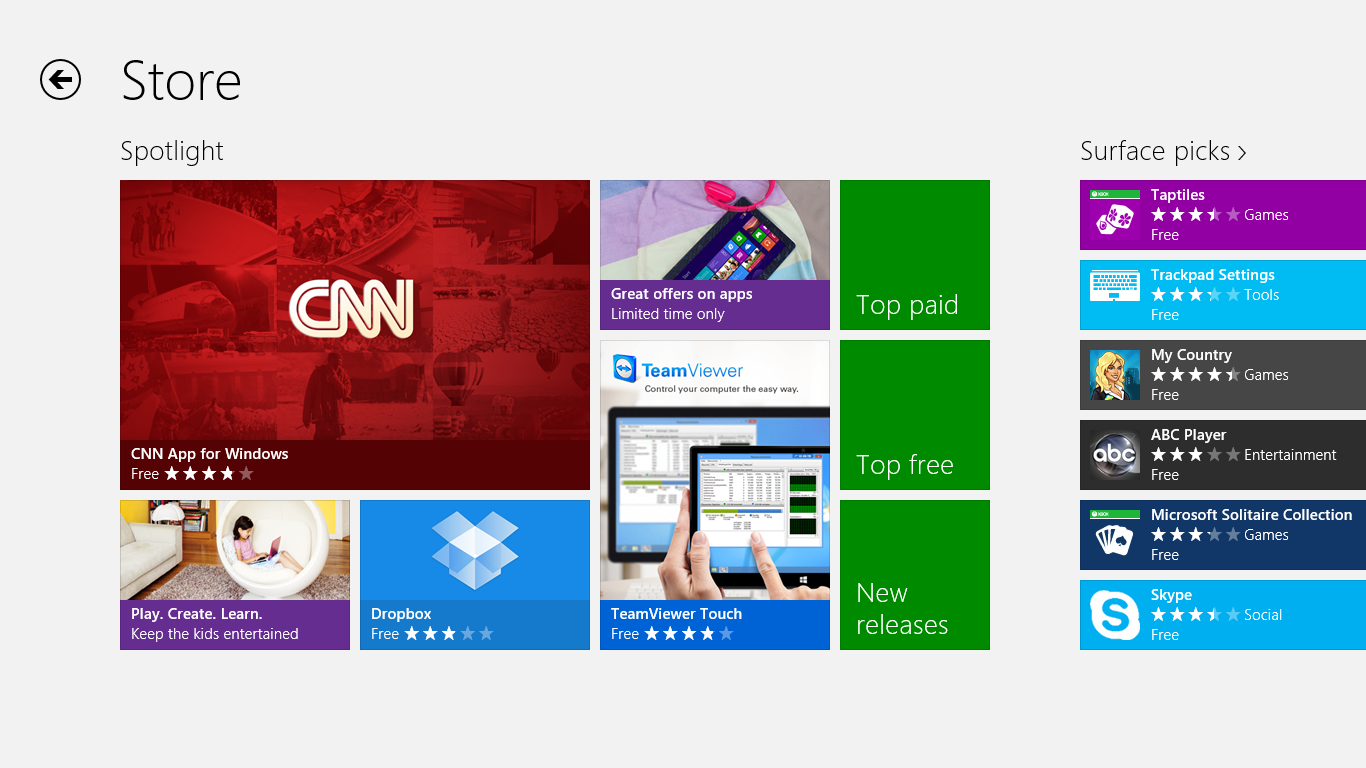Select the Spotlight section heading

[x=171, y=151]
